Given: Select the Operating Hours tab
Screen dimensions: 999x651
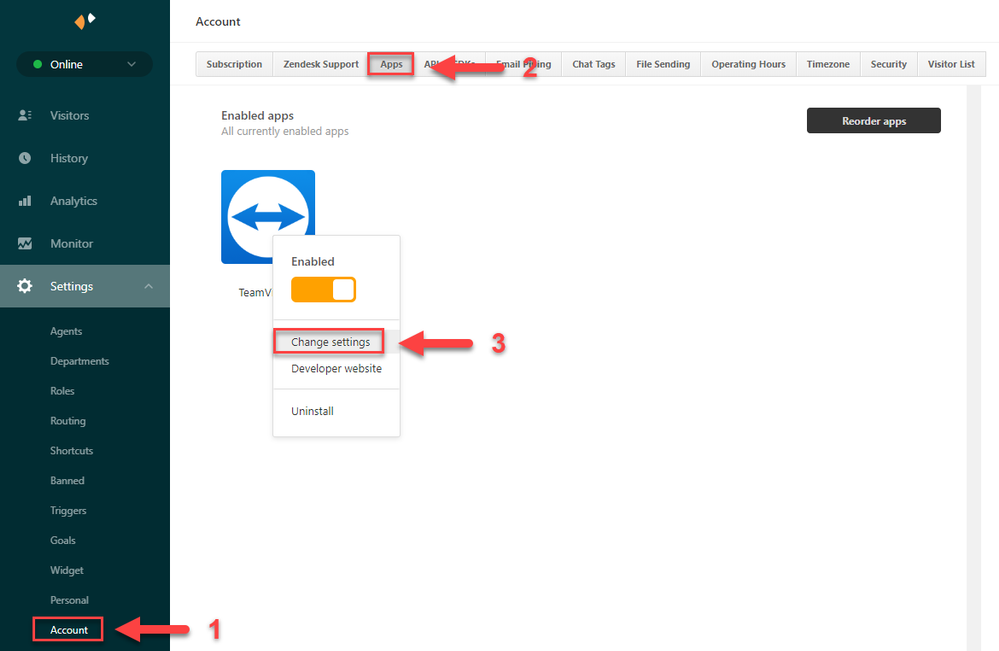Looking at the screenshot, I should (x=747, y=63).
